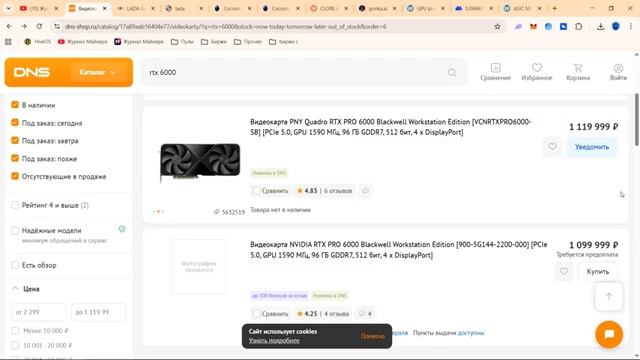Check Надёжные модели filter

(15, 231)
